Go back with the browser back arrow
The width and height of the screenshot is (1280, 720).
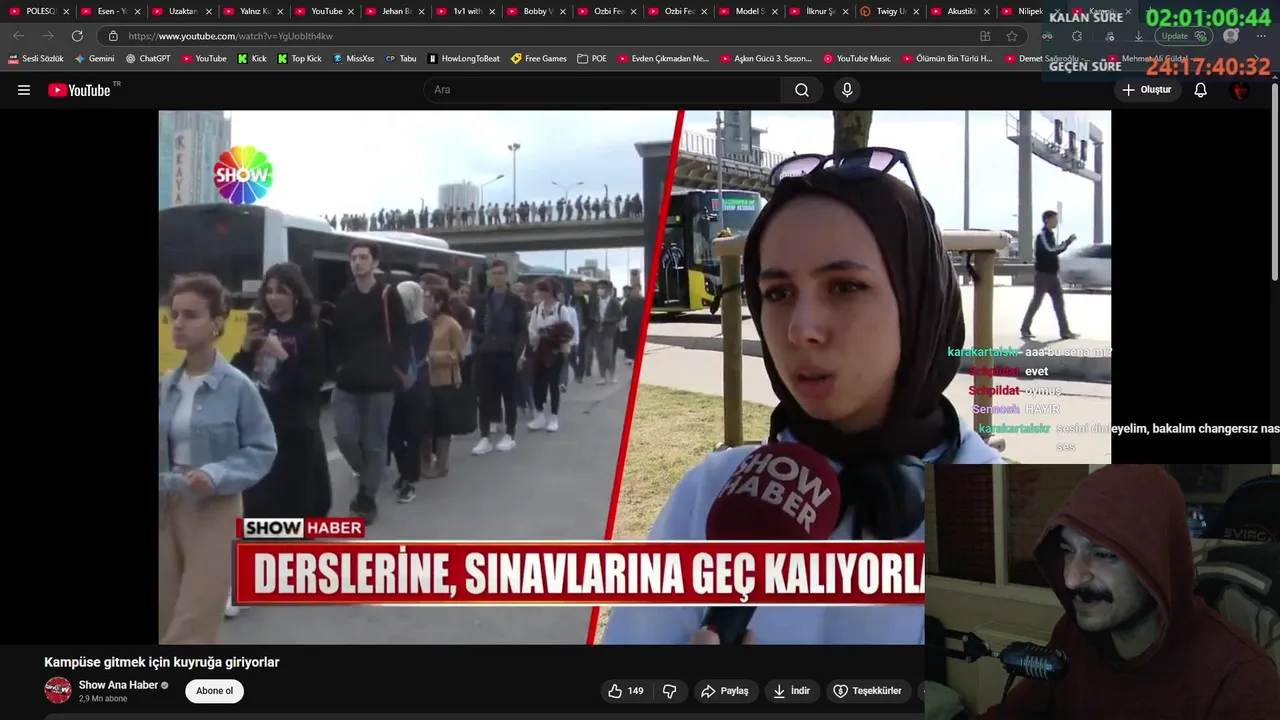pyautogui.click(x=19, y=36)
